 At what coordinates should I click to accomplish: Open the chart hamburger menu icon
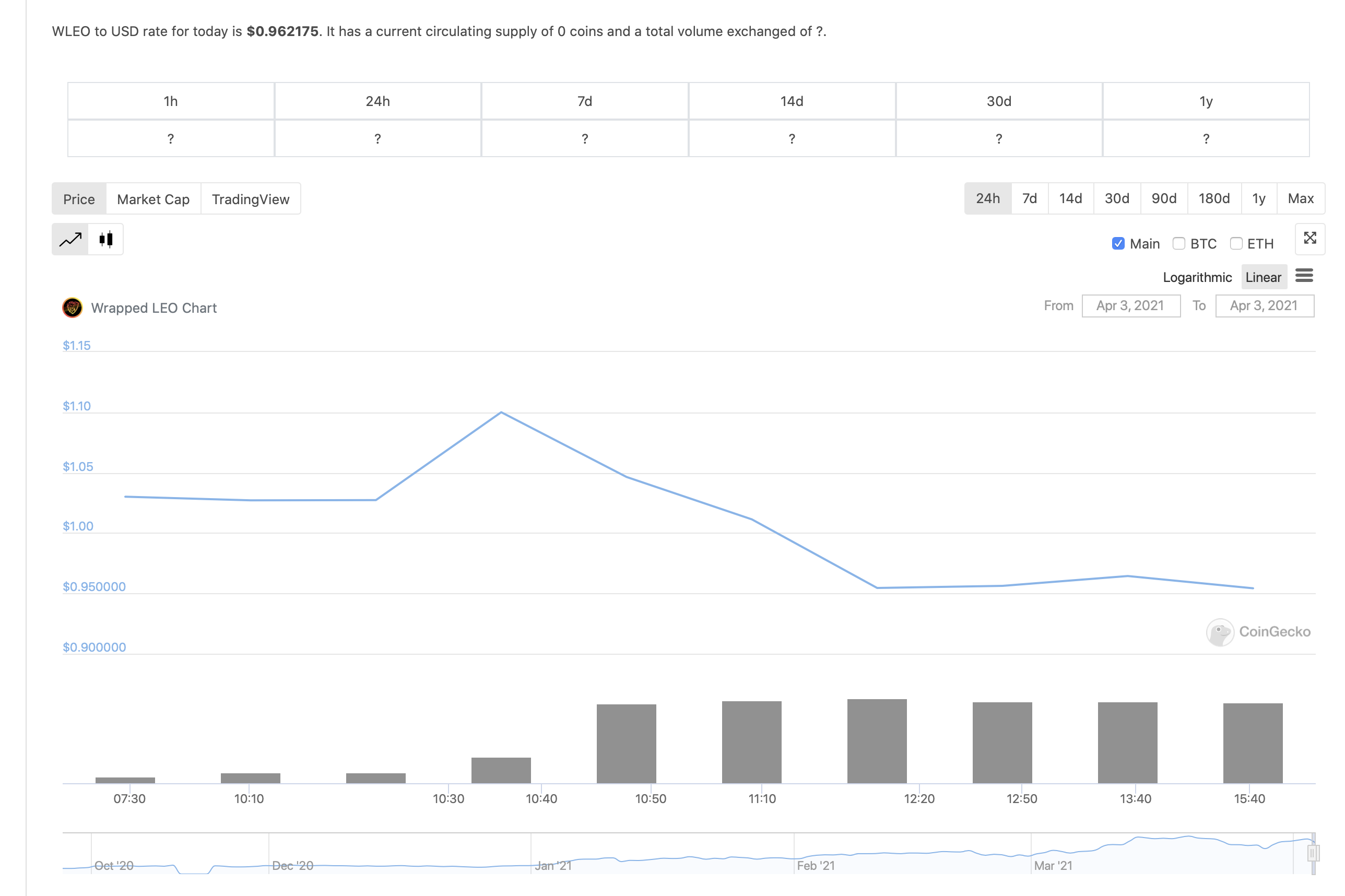1304,276
